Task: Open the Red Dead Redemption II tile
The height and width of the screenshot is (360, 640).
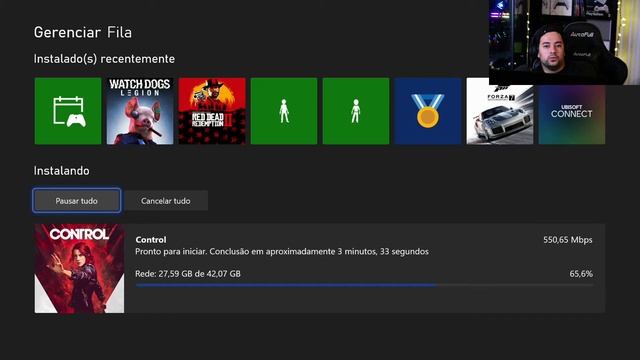Action: (212, 111)
